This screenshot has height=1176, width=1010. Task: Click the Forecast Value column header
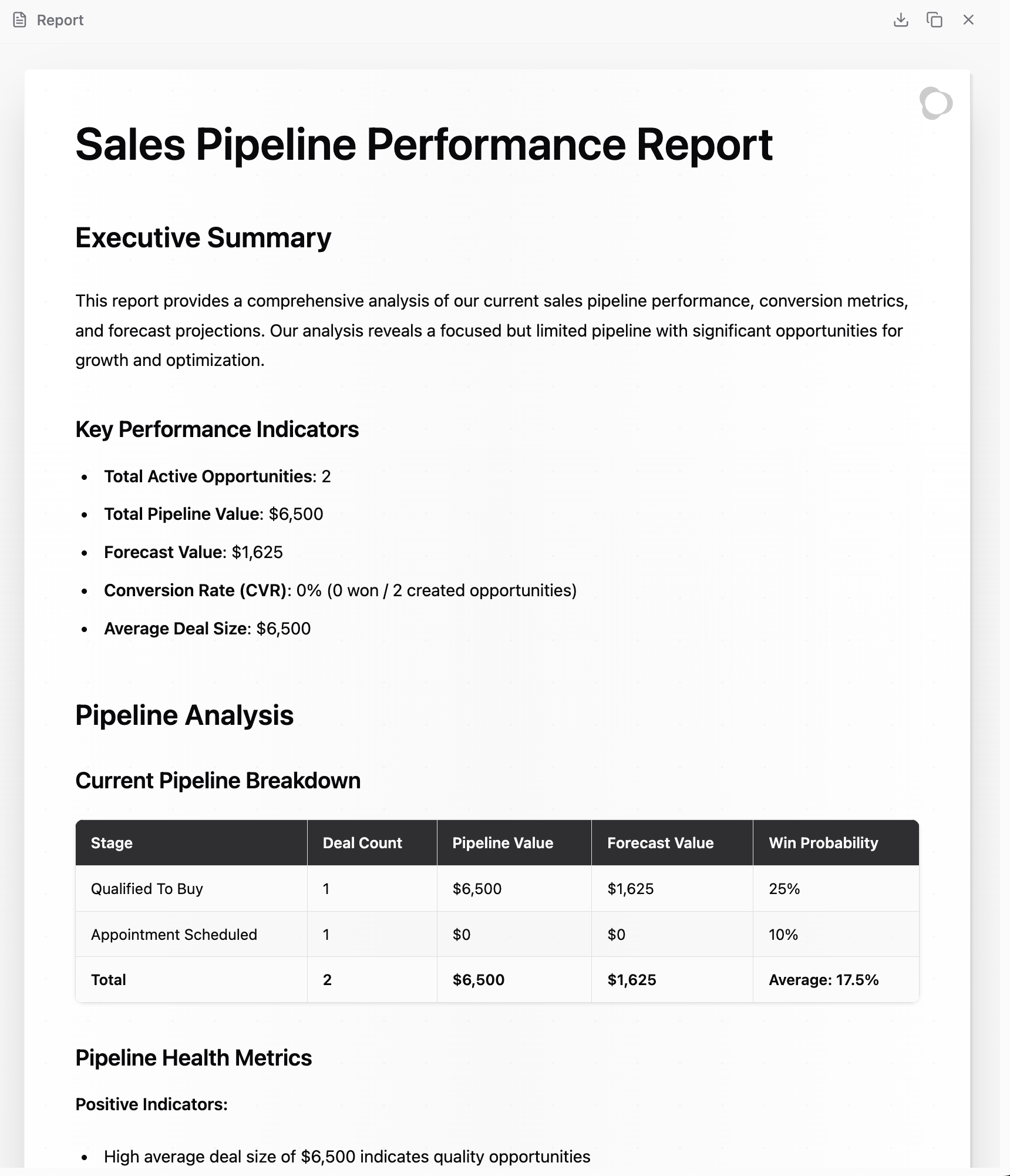(x=660, y=843)
